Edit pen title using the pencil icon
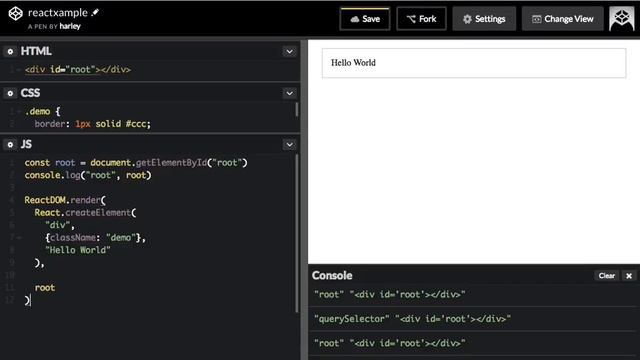The width and height of the screenshot is (640, 360). (x=95, y=12)
